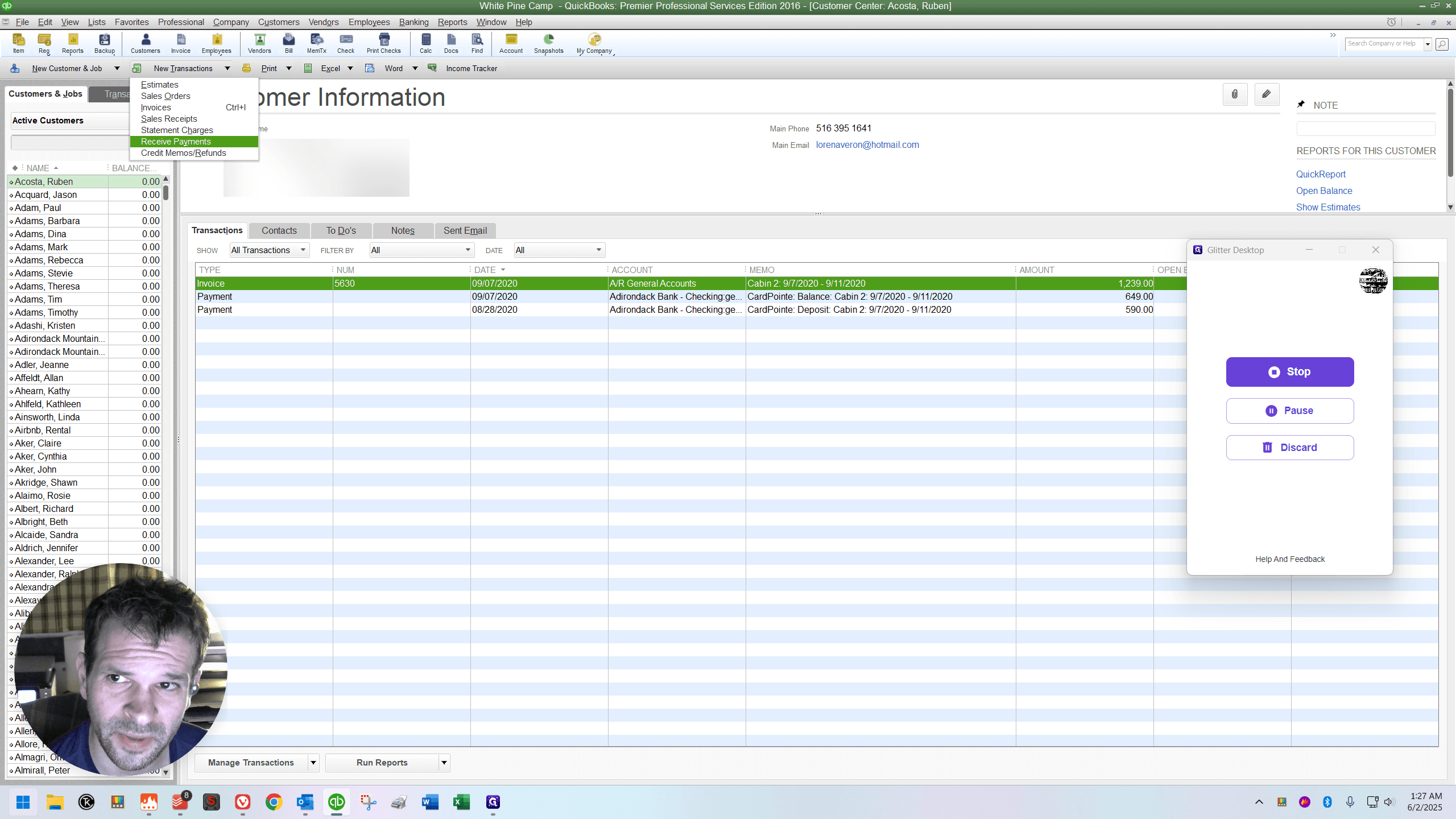The width and height of the screenshot is (1456, 819).
Task: Select customer Adams, Barbara
Action: [x=84, y=221]
